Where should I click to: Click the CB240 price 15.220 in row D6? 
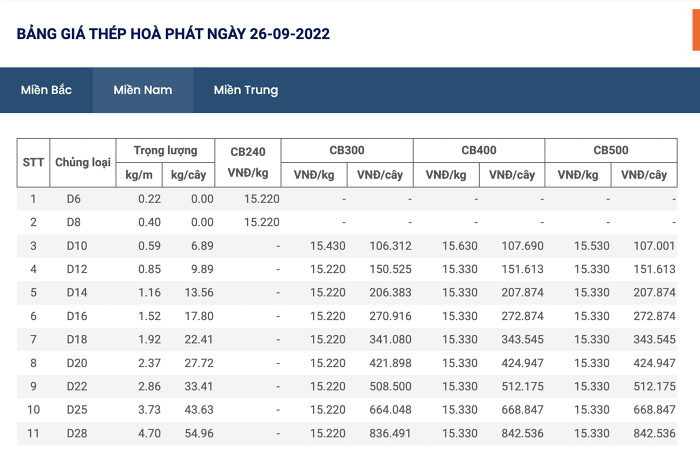(262, 199)
